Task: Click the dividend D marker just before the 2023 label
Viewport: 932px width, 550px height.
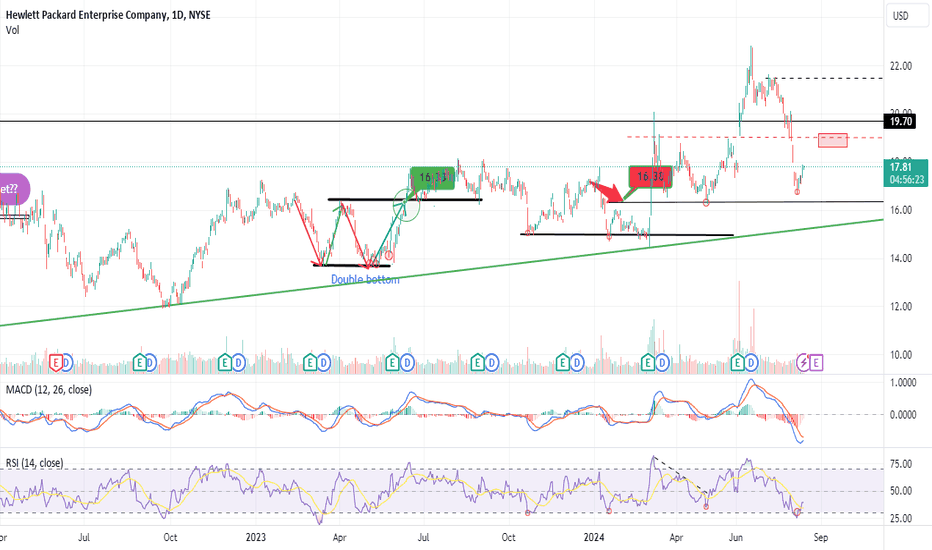Action: click(x=238, y=362)
